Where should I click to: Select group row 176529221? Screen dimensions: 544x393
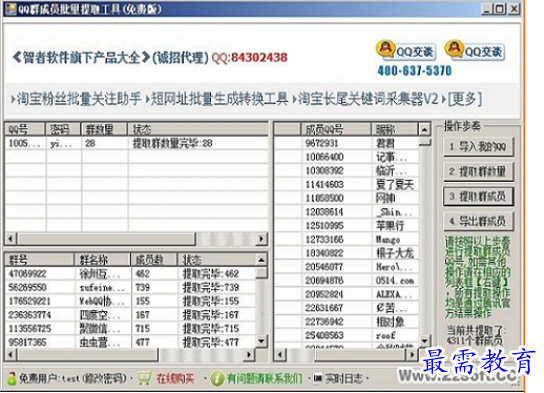(x=130, y=301)
